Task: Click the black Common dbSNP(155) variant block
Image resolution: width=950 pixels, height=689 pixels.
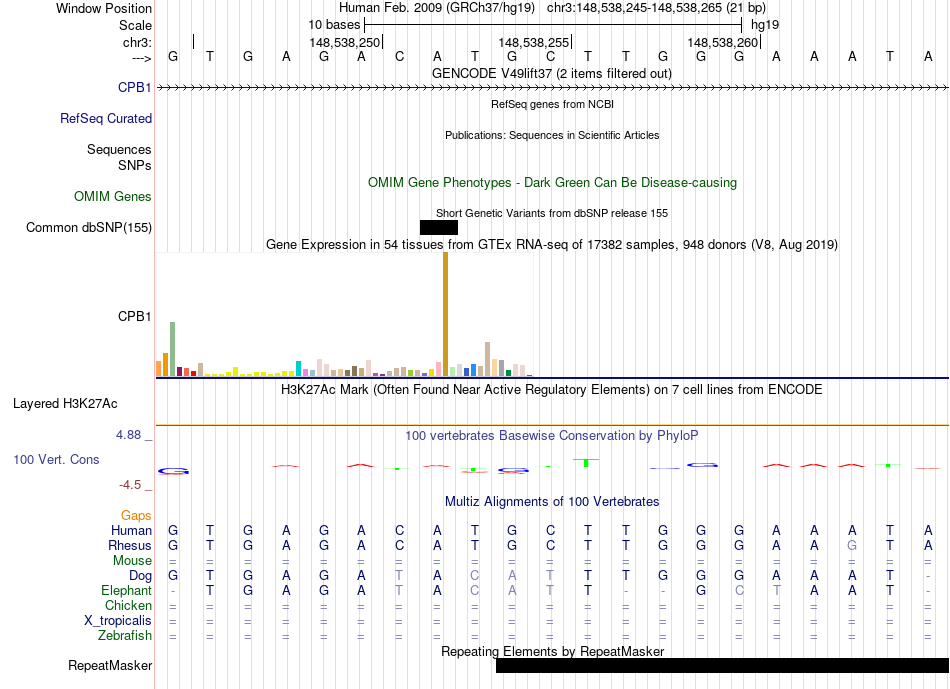Action: tap(439, 227)
